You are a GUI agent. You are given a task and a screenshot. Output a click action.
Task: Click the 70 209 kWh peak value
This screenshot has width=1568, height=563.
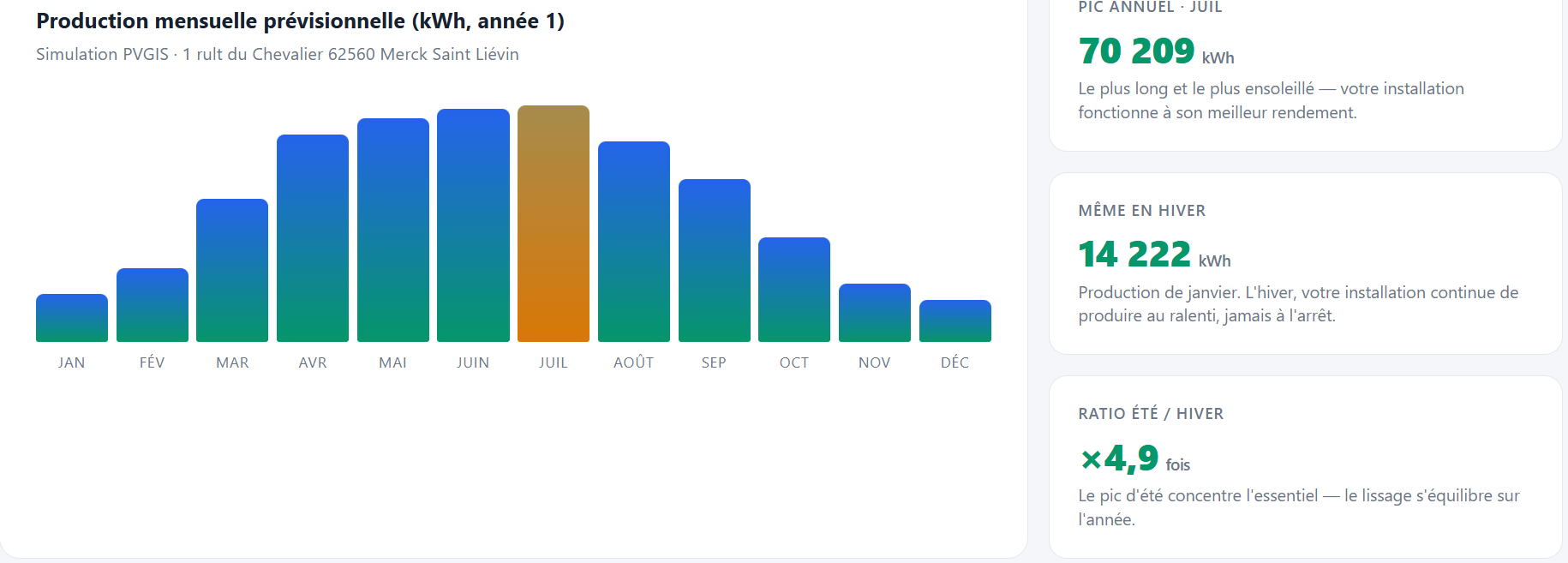[1136, 51]
